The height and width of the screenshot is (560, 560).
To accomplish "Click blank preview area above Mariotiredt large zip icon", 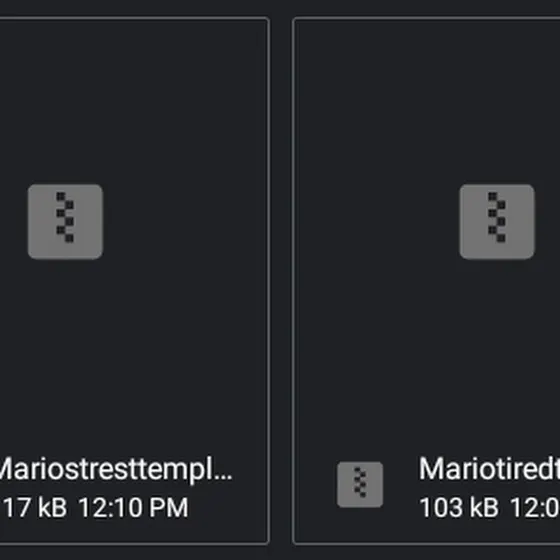I will (427, 100).
